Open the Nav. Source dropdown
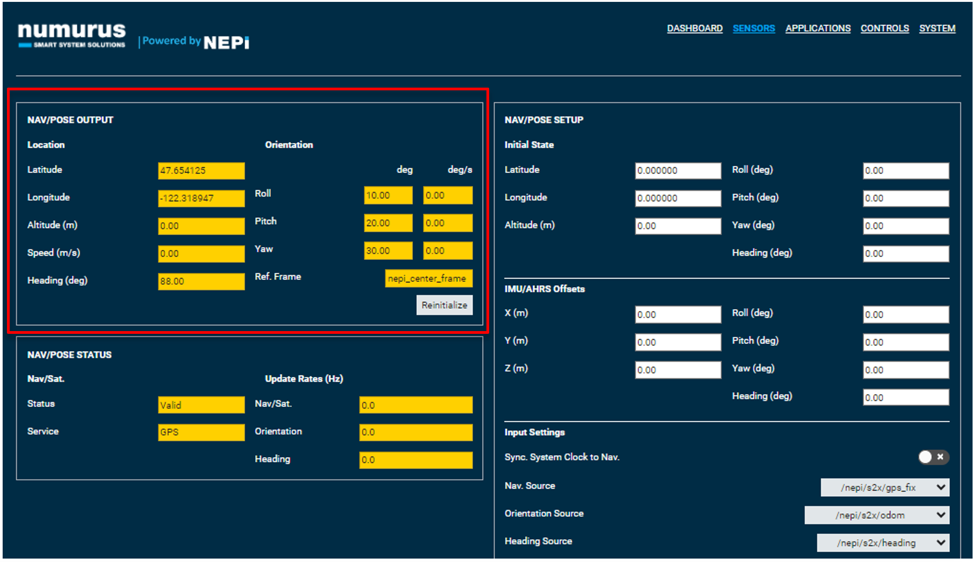 coord(885,487)
